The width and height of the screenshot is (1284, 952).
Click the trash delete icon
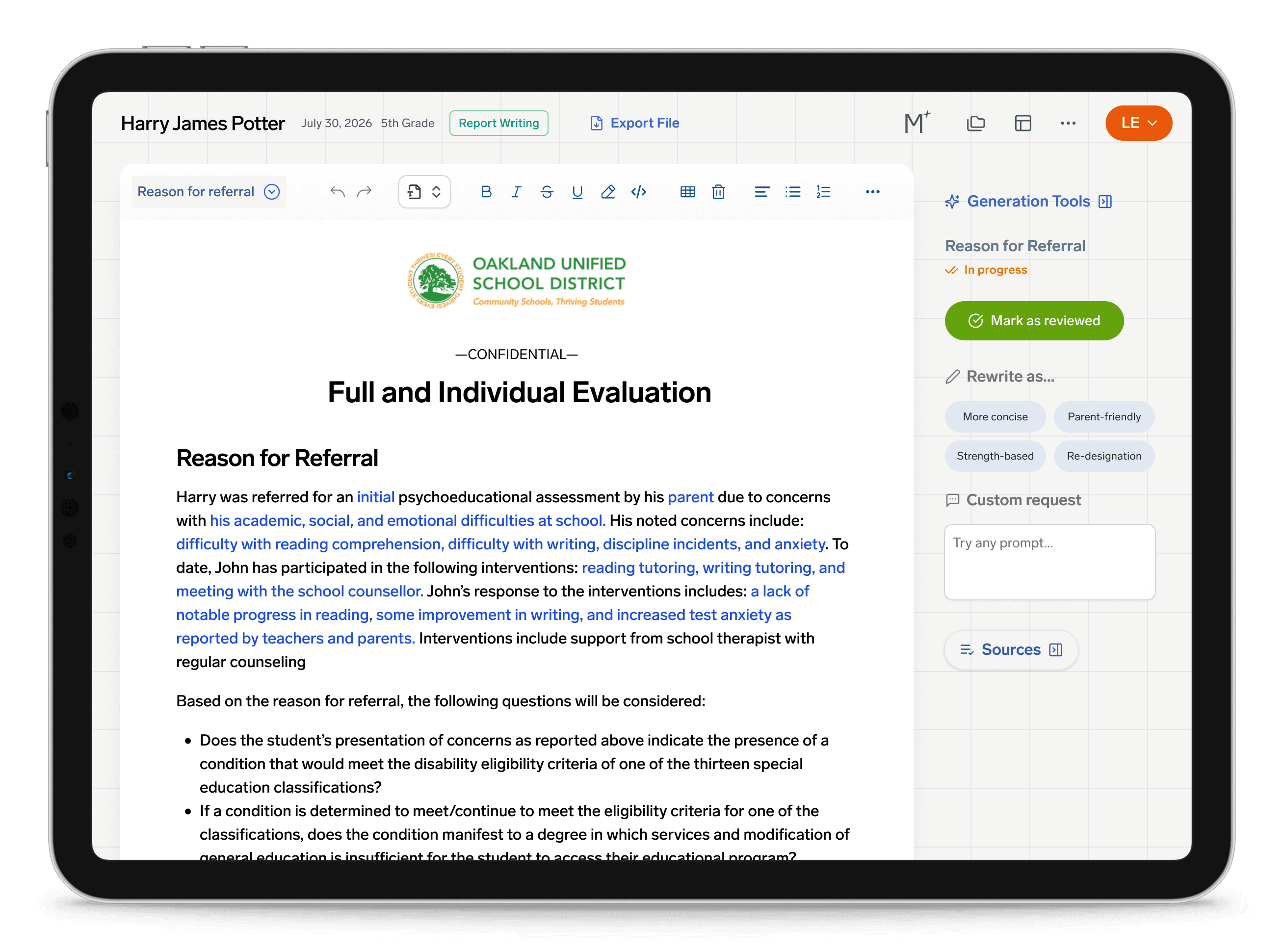coord(718,192)
